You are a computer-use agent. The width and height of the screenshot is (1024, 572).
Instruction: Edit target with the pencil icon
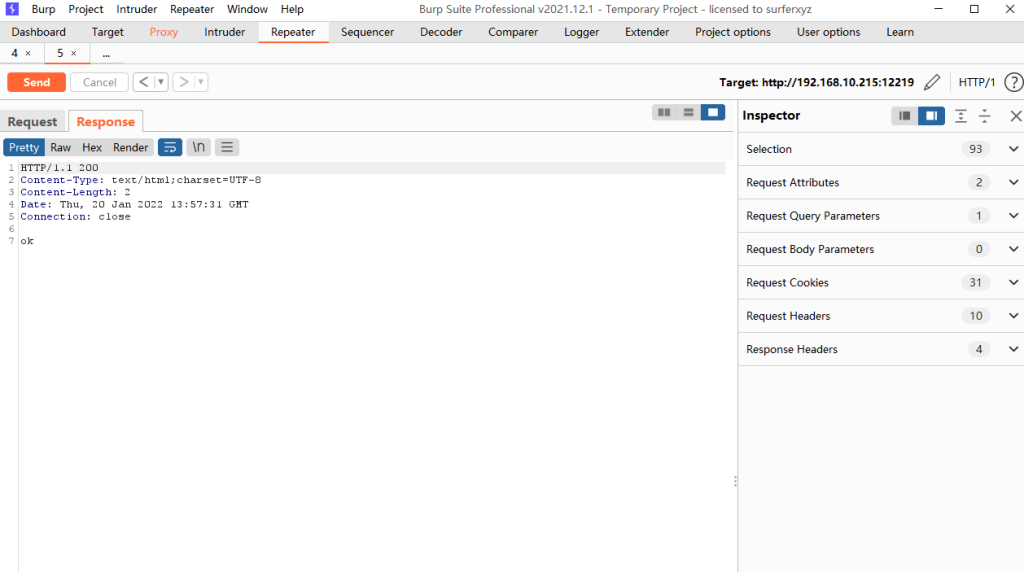[932, 82]
